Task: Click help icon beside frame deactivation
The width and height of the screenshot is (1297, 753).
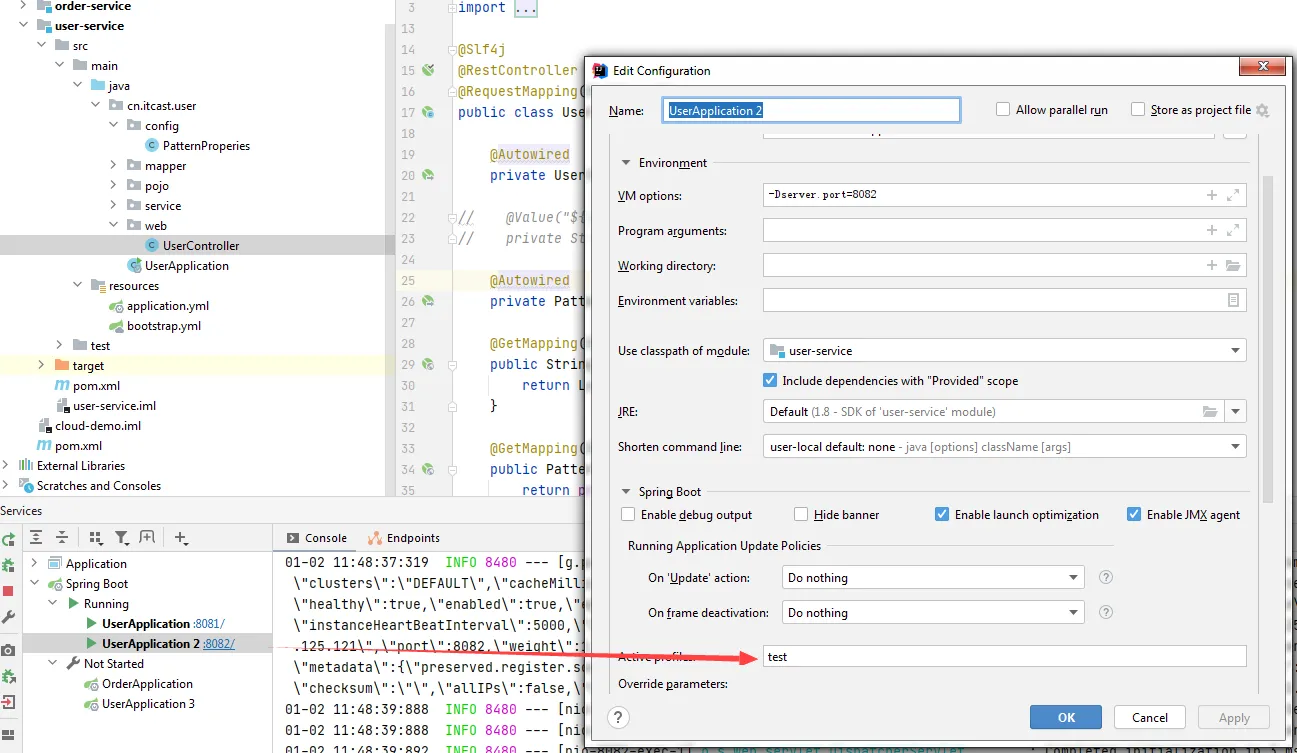Action: [1106, 612]
